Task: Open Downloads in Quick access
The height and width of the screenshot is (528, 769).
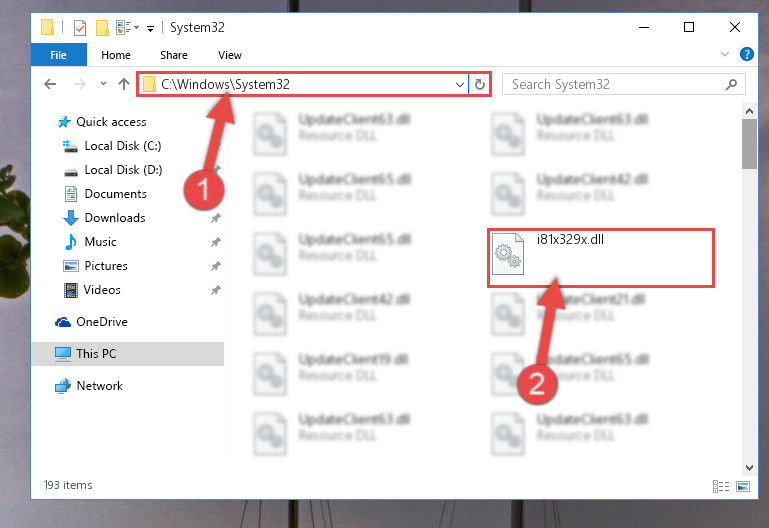Action: tap(115, 218)
